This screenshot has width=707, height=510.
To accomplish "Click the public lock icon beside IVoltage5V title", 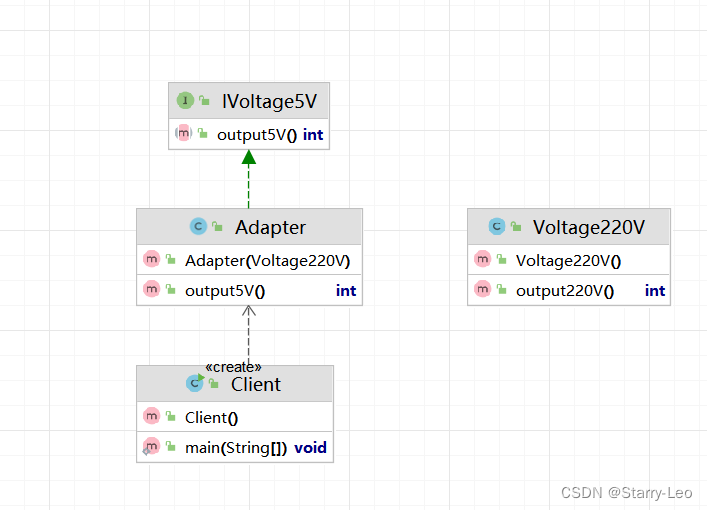I will [x=204, y=100].
